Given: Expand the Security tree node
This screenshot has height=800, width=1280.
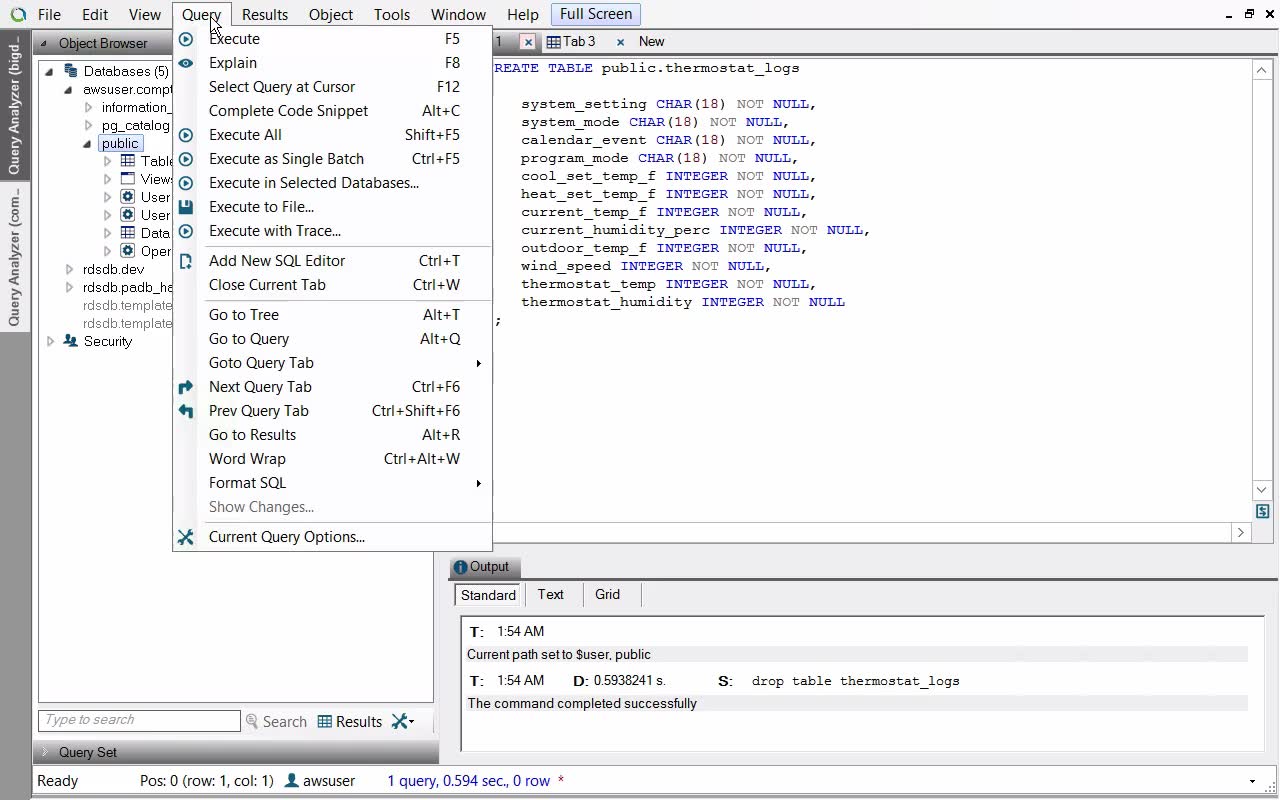Looking at the screenshot, I should pyautogui.click(x=51, y=341).
